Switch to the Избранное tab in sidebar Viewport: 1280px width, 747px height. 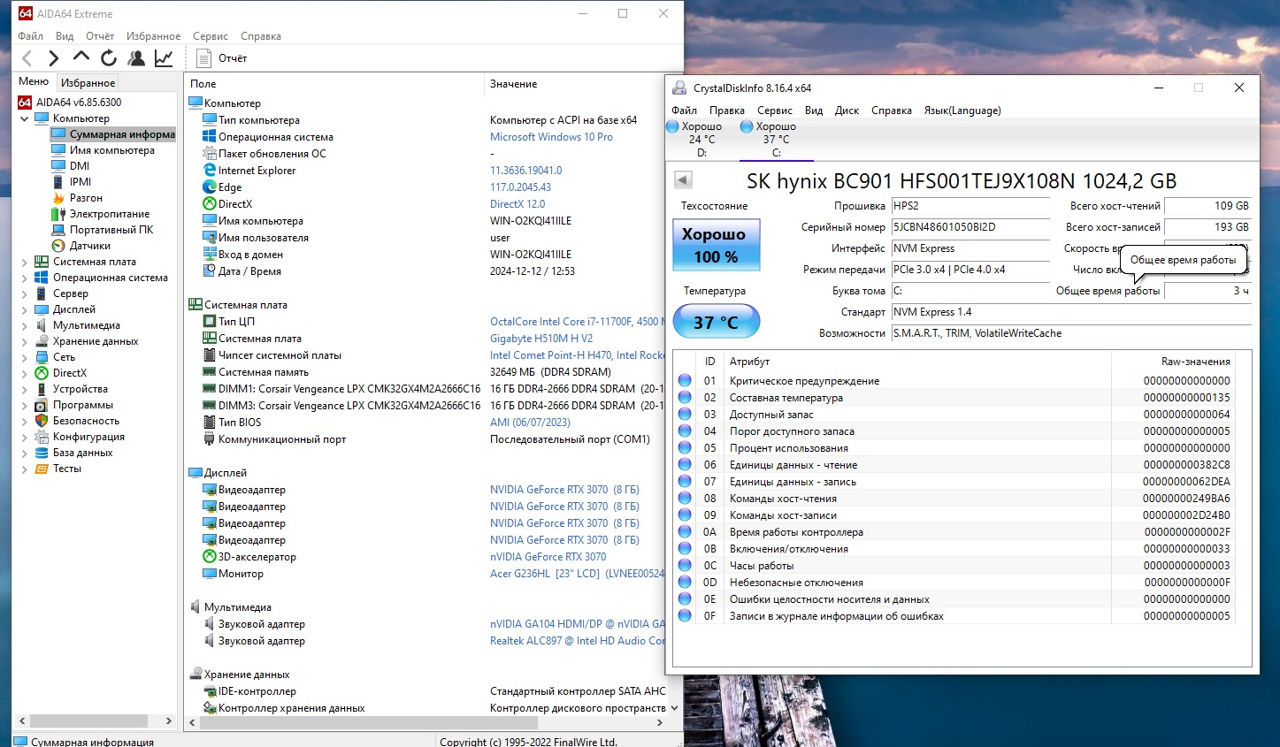coord(87,83)
